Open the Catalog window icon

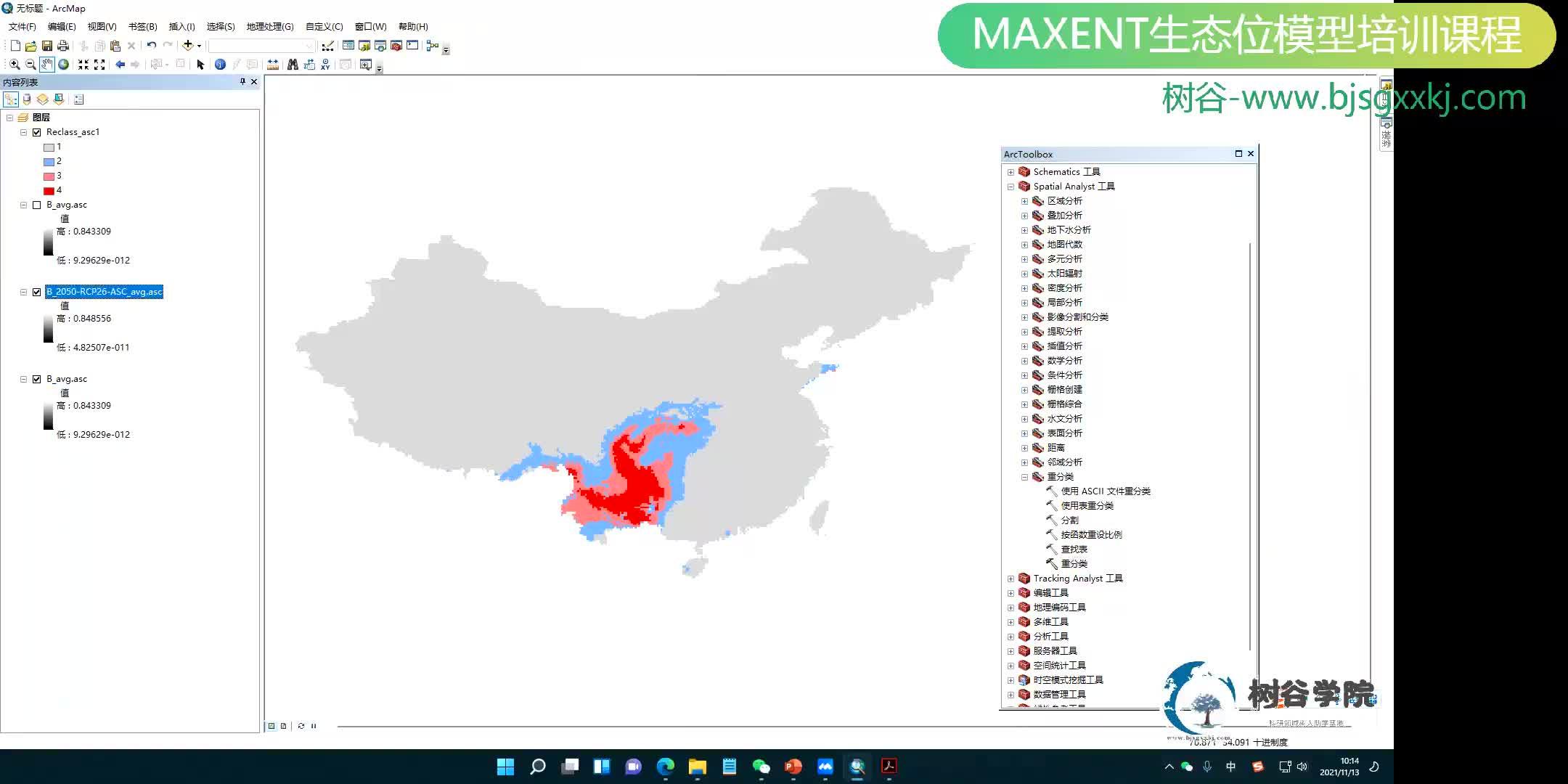(x=364, y=46)
